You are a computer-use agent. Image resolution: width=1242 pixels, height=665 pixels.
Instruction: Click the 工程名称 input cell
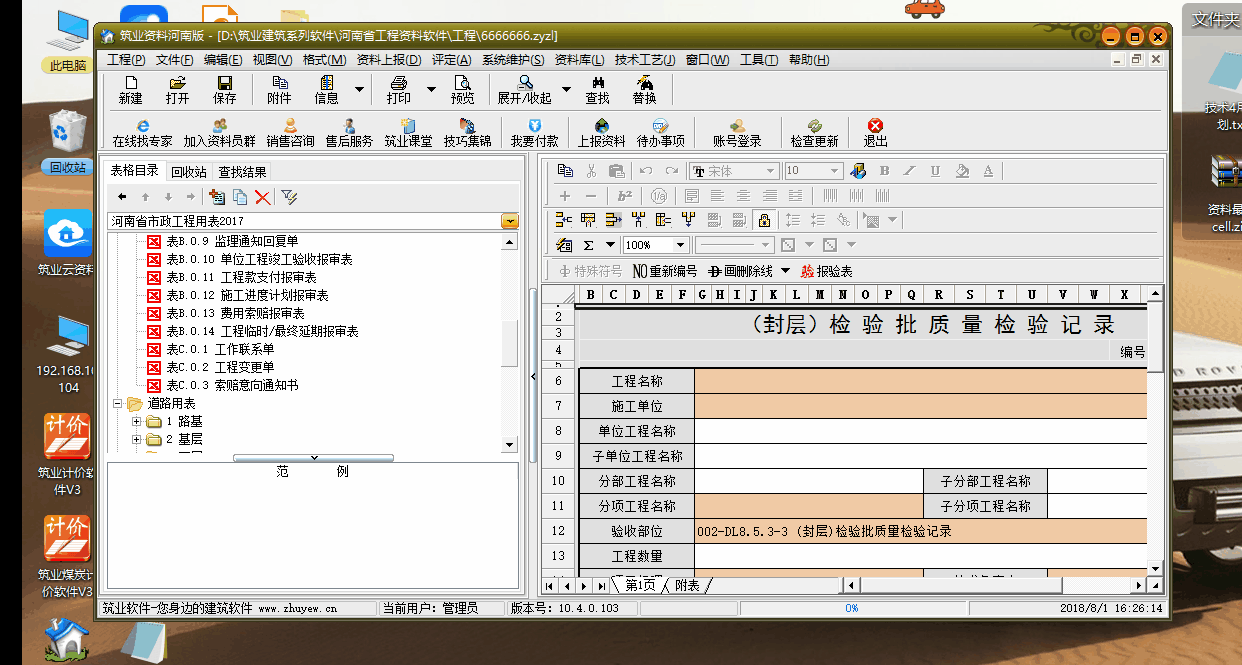(x=920, y=381)
